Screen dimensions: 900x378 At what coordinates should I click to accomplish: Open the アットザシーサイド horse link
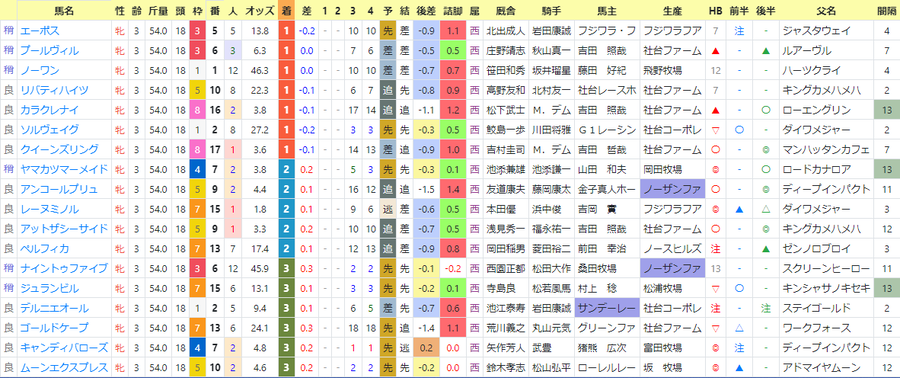64,229
